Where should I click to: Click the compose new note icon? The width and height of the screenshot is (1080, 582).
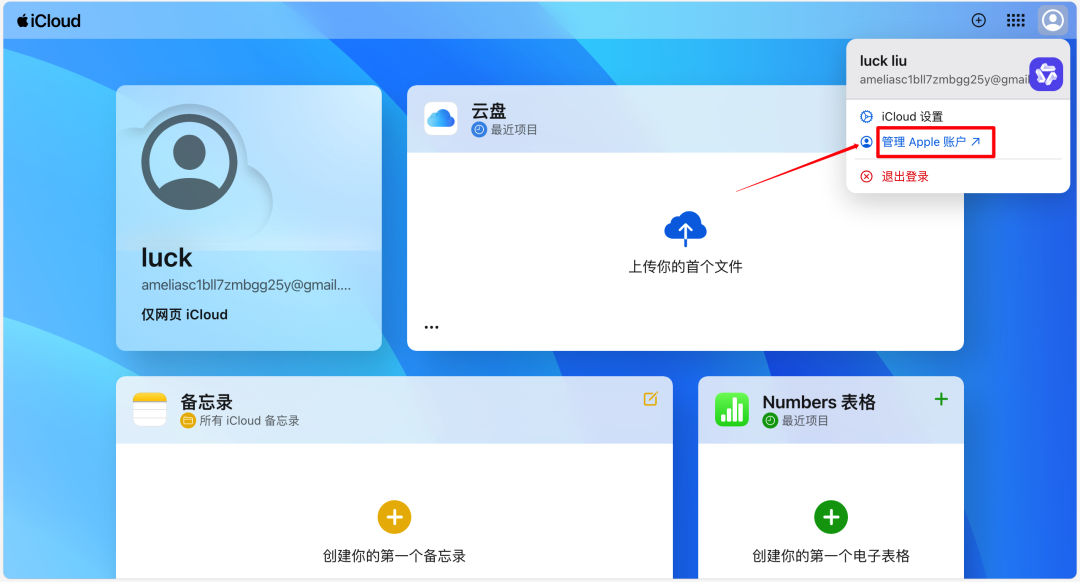pyautogui.click(x=650, y=399)
